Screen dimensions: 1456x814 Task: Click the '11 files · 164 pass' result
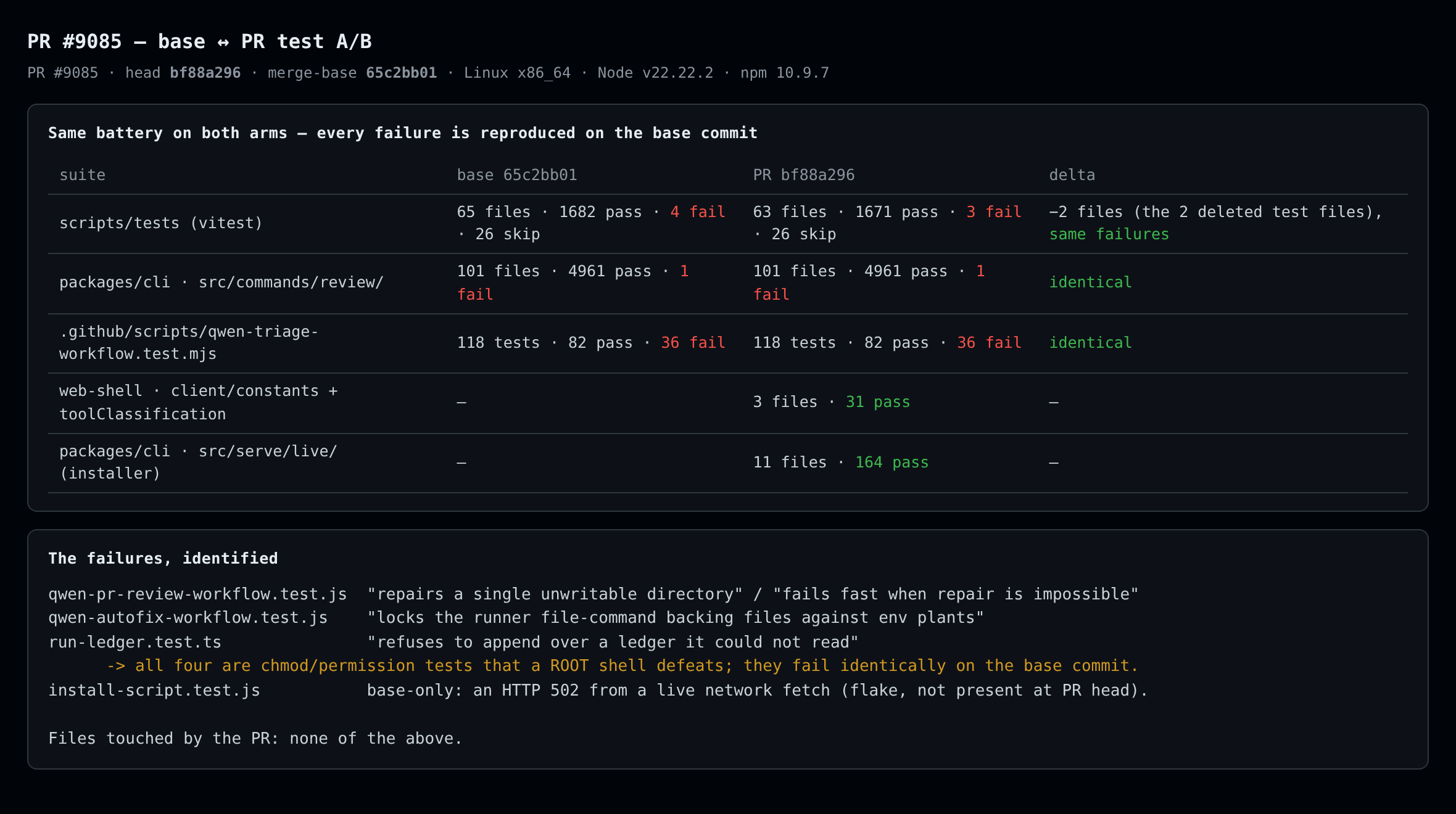click(x=841, y=462)
